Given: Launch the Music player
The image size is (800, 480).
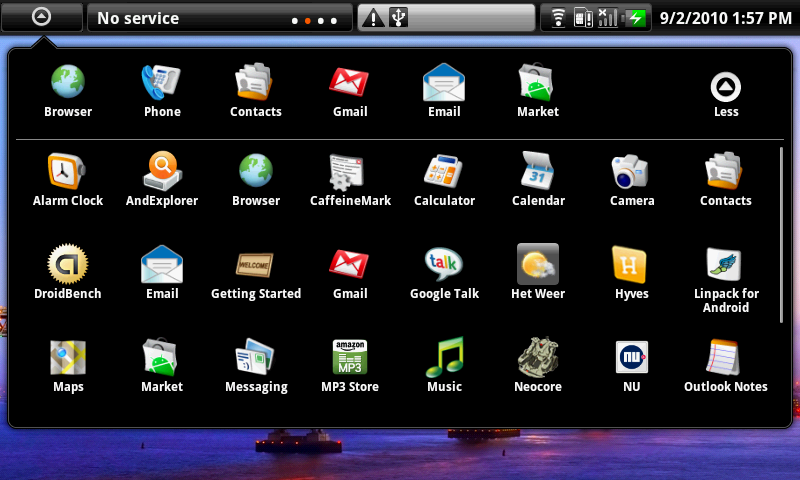Looking at the screenshot, I should click(x=444, y=366).
